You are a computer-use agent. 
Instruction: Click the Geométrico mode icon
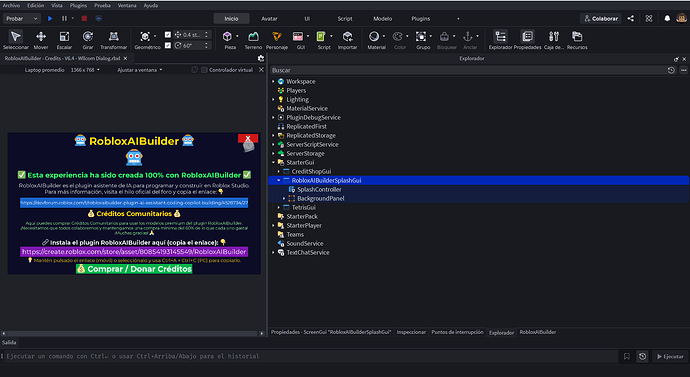point(145,37)
